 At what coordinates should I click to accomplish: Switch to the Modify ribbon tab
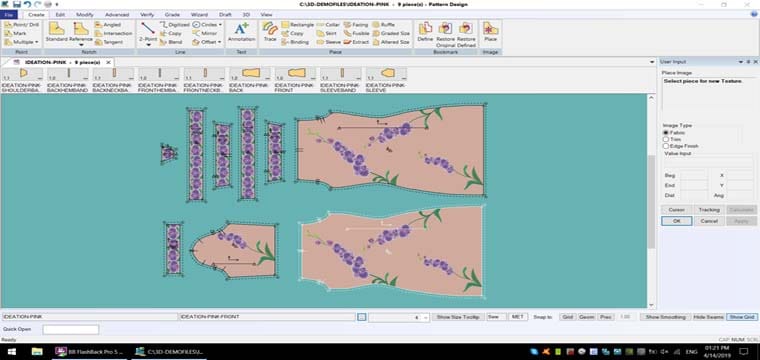tap(85, 15)
